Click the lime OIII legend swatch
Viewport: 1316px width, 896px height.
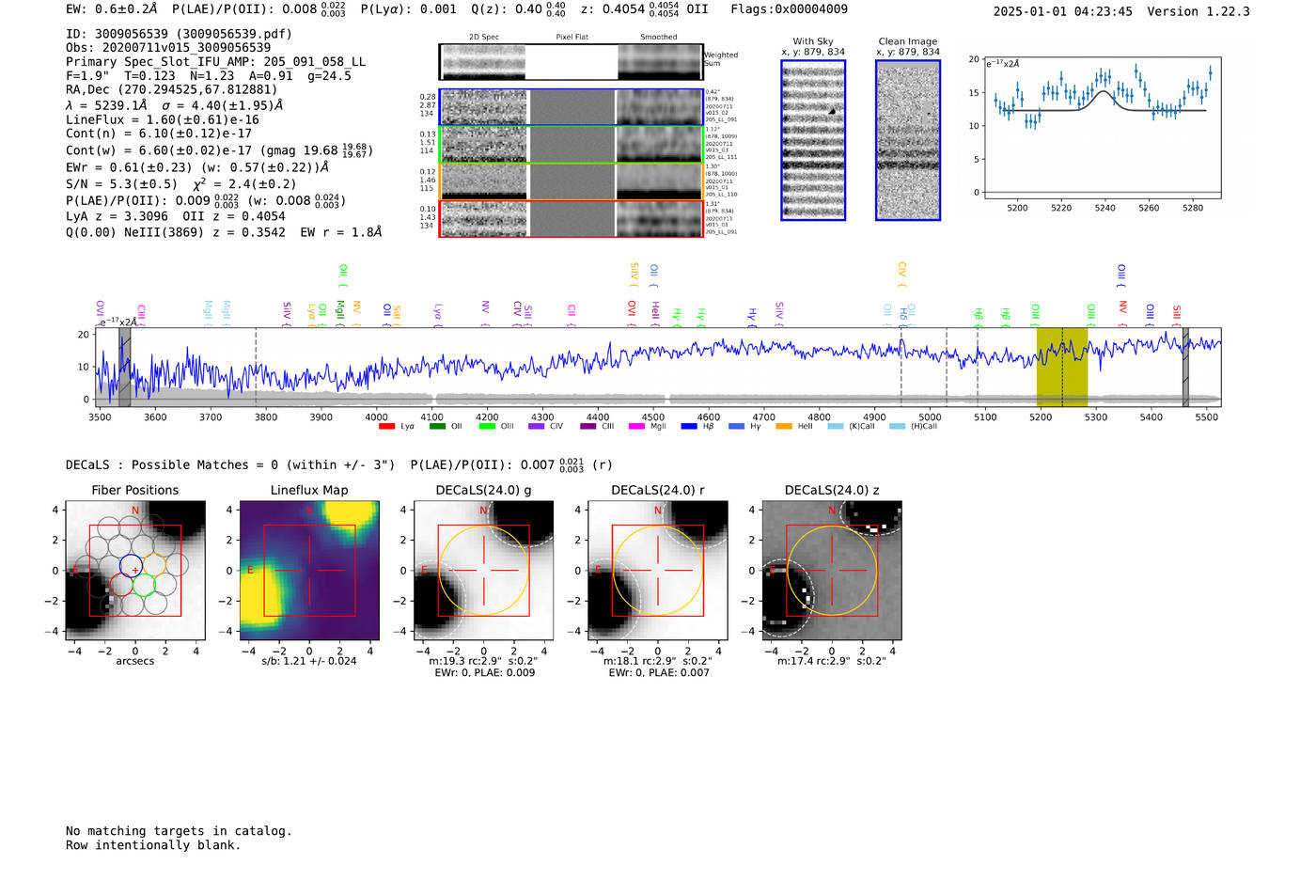point(486,427)
